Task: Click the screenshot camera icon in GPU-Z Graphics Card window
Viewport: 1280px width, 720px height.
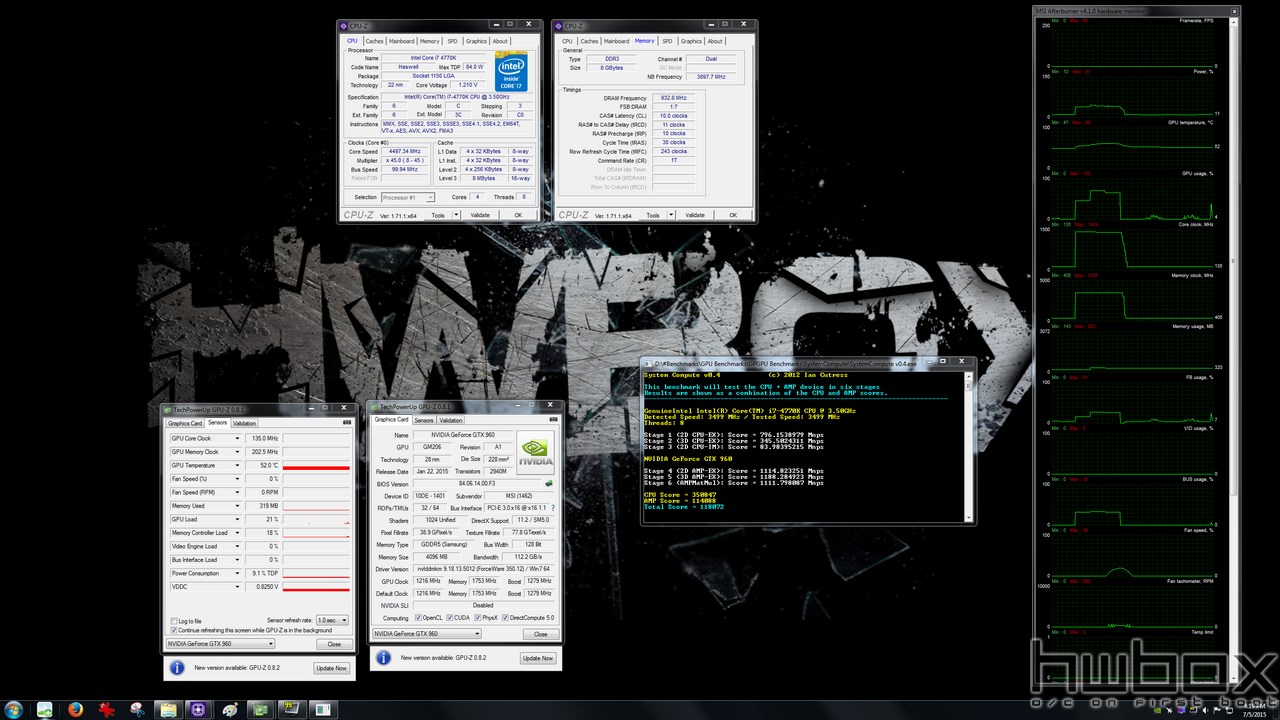Action: [x=554, y=420]
